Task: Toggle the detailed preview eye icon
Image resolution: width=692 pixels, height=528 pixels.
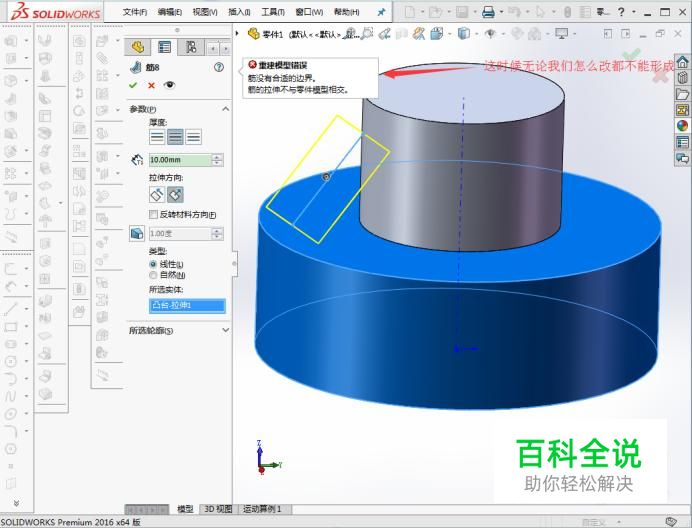Action: (x=169, y=85)
